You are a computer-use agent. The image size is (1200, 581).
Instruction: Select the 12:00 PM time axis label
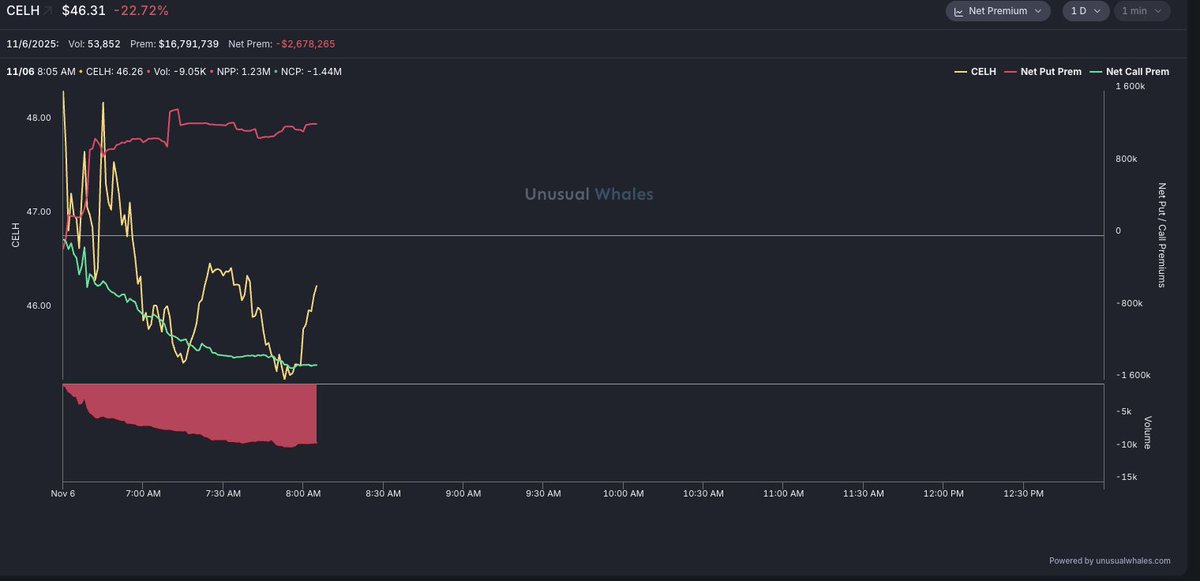tap(943, 493)
